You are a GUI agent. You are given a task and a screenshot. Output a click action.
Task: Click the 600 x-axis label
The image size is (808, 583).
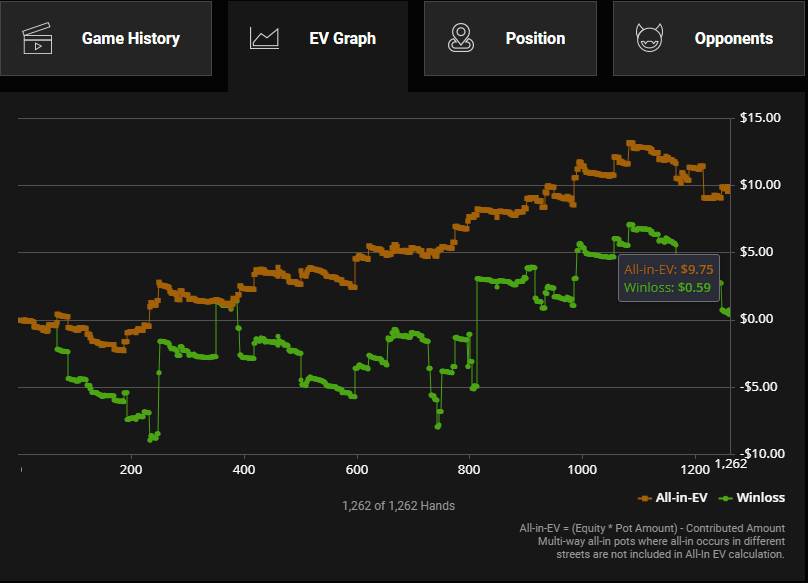pos(357,470)
